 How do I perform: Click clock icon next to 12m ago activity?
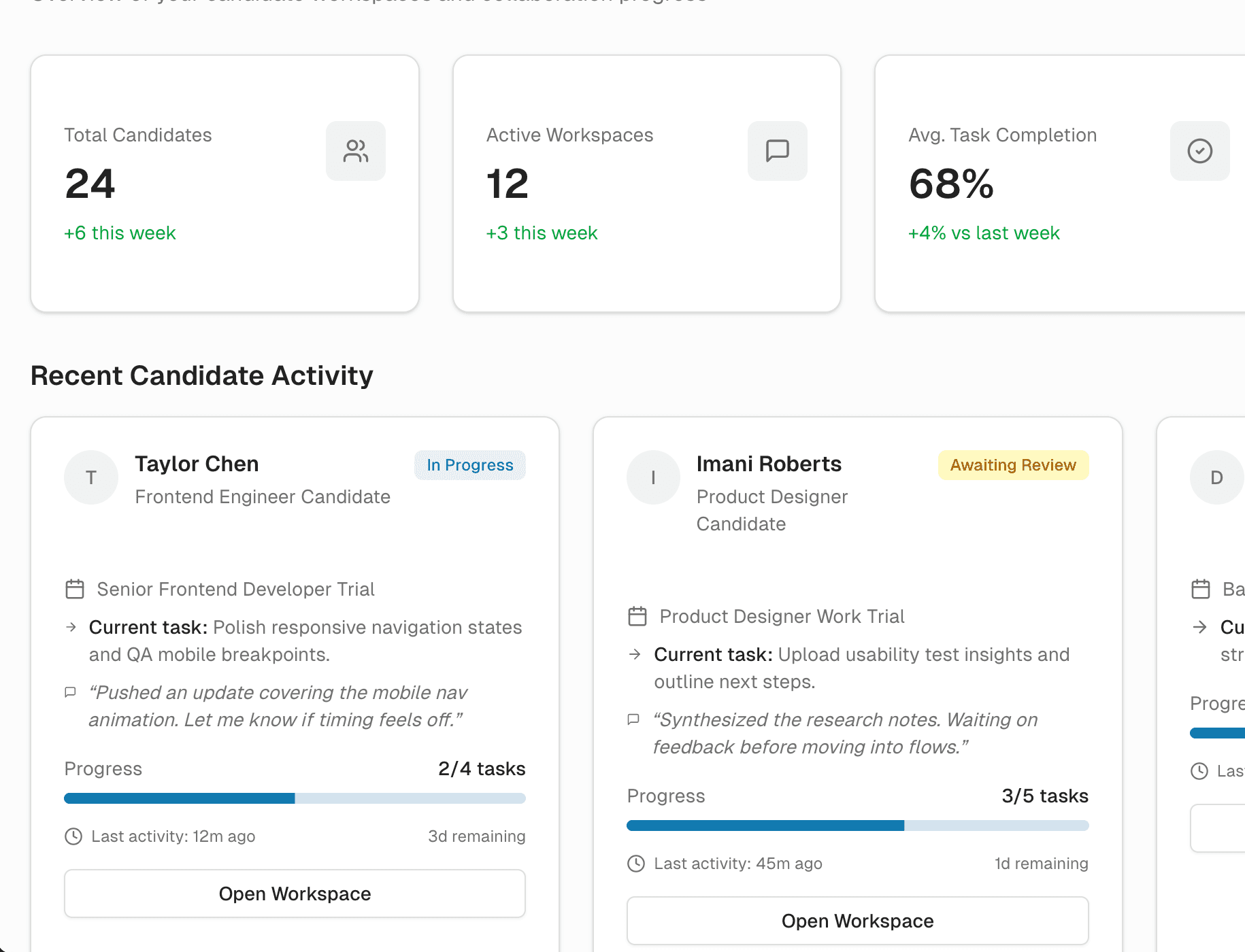73,836
